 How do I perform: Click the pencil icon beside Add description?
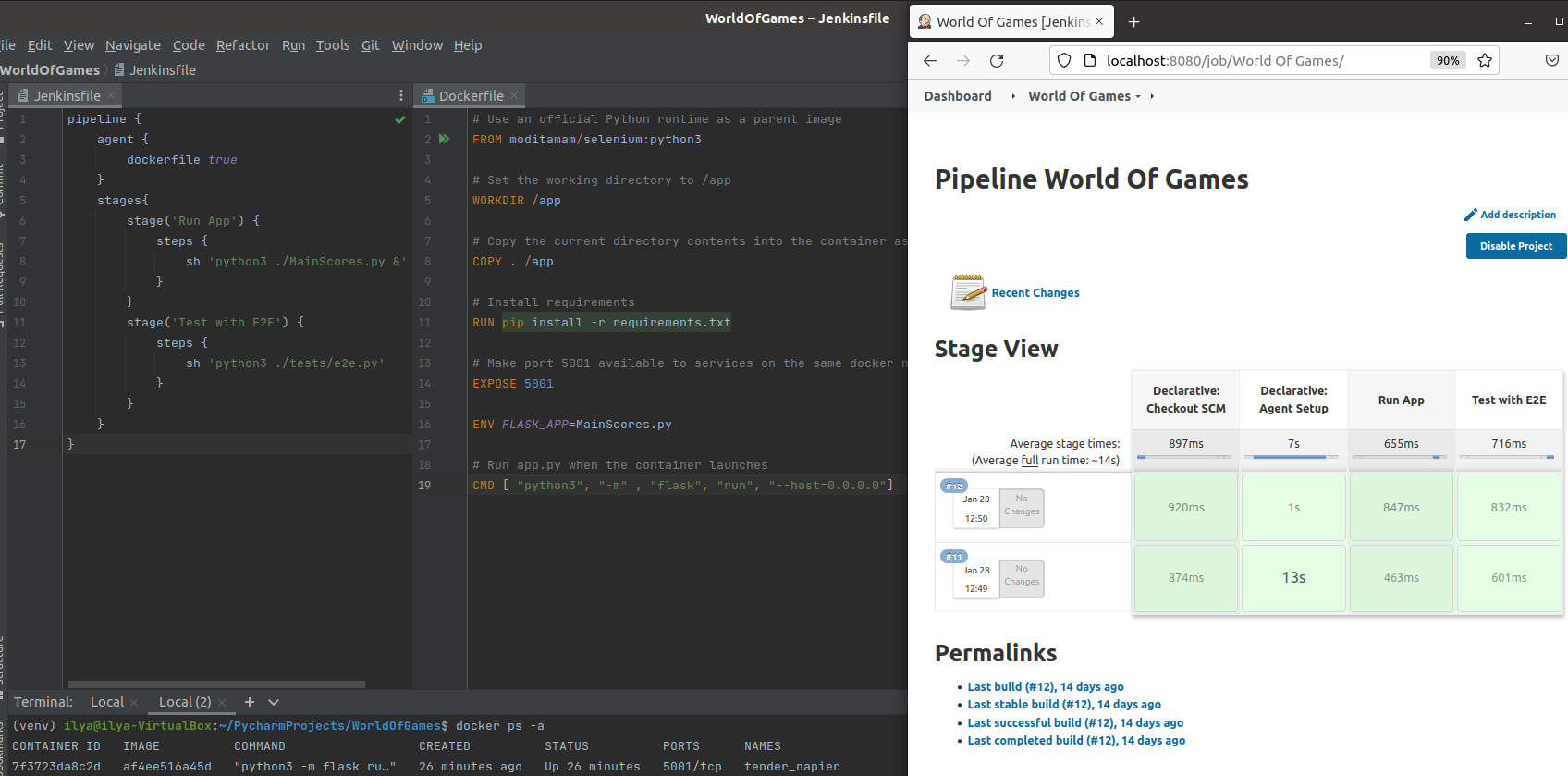click(1471, 215)
